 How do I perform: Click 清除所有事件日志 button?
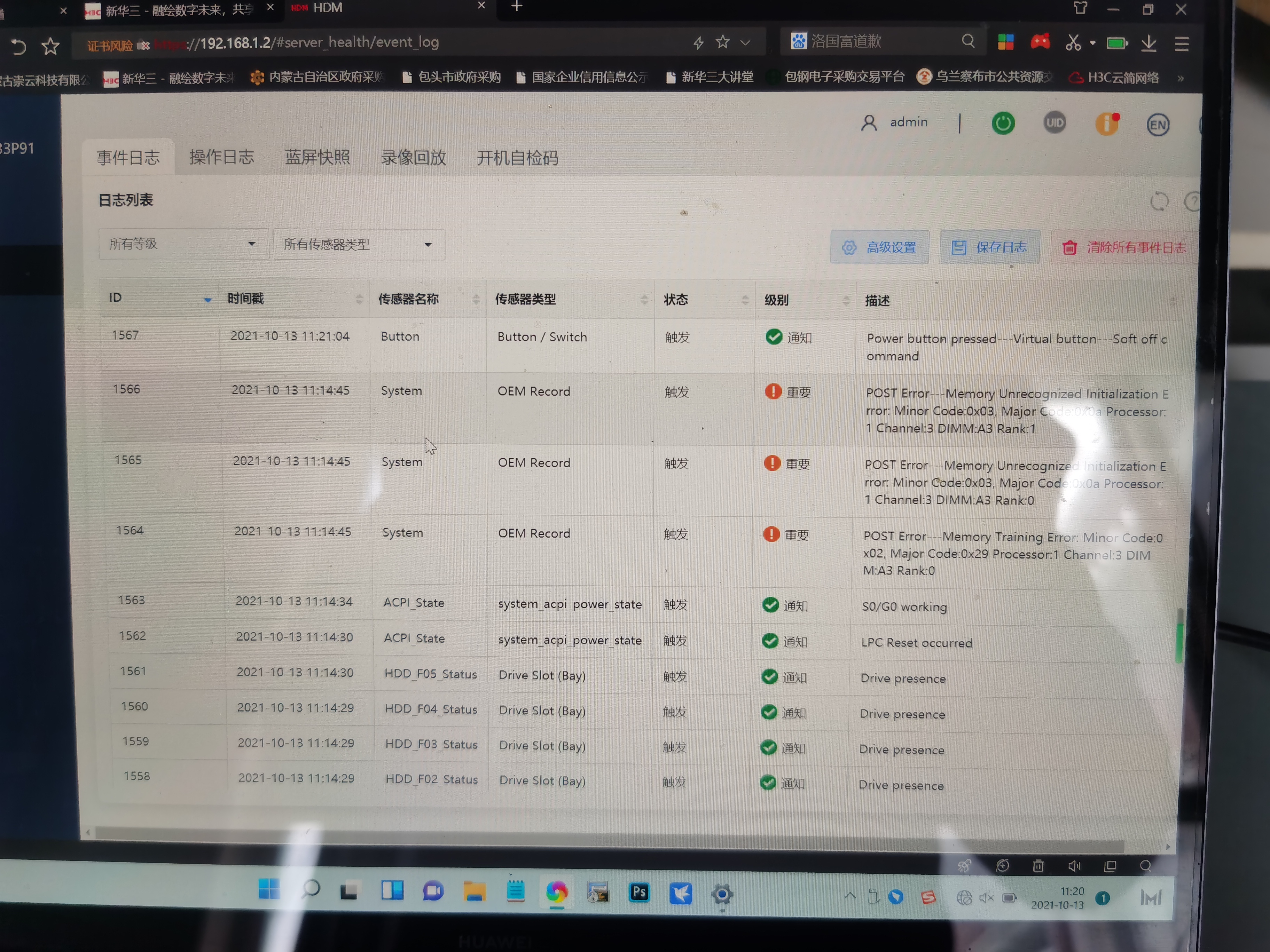click(1124, 248)
